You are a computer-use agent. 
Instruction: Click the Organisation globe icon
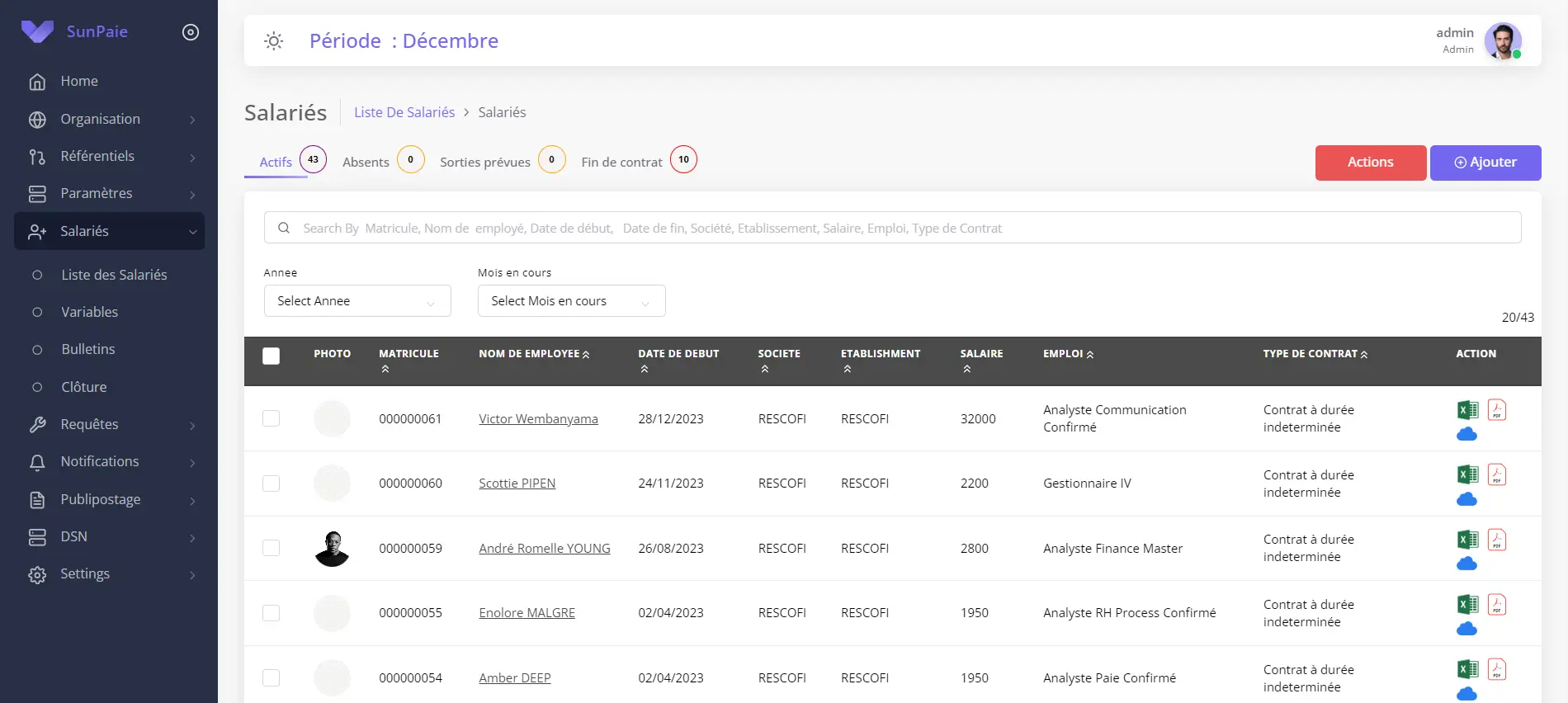pyautogui.click(x=37, y=120)
